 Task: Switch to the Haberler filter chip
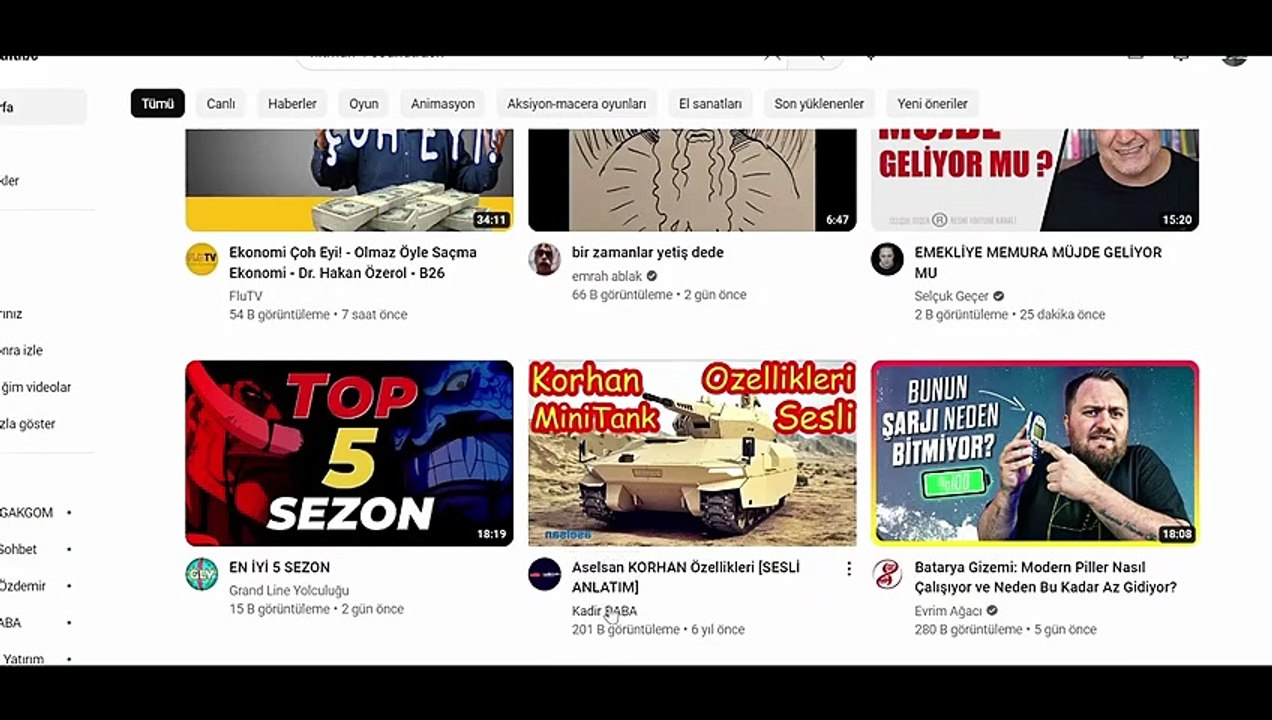(292, 103)
